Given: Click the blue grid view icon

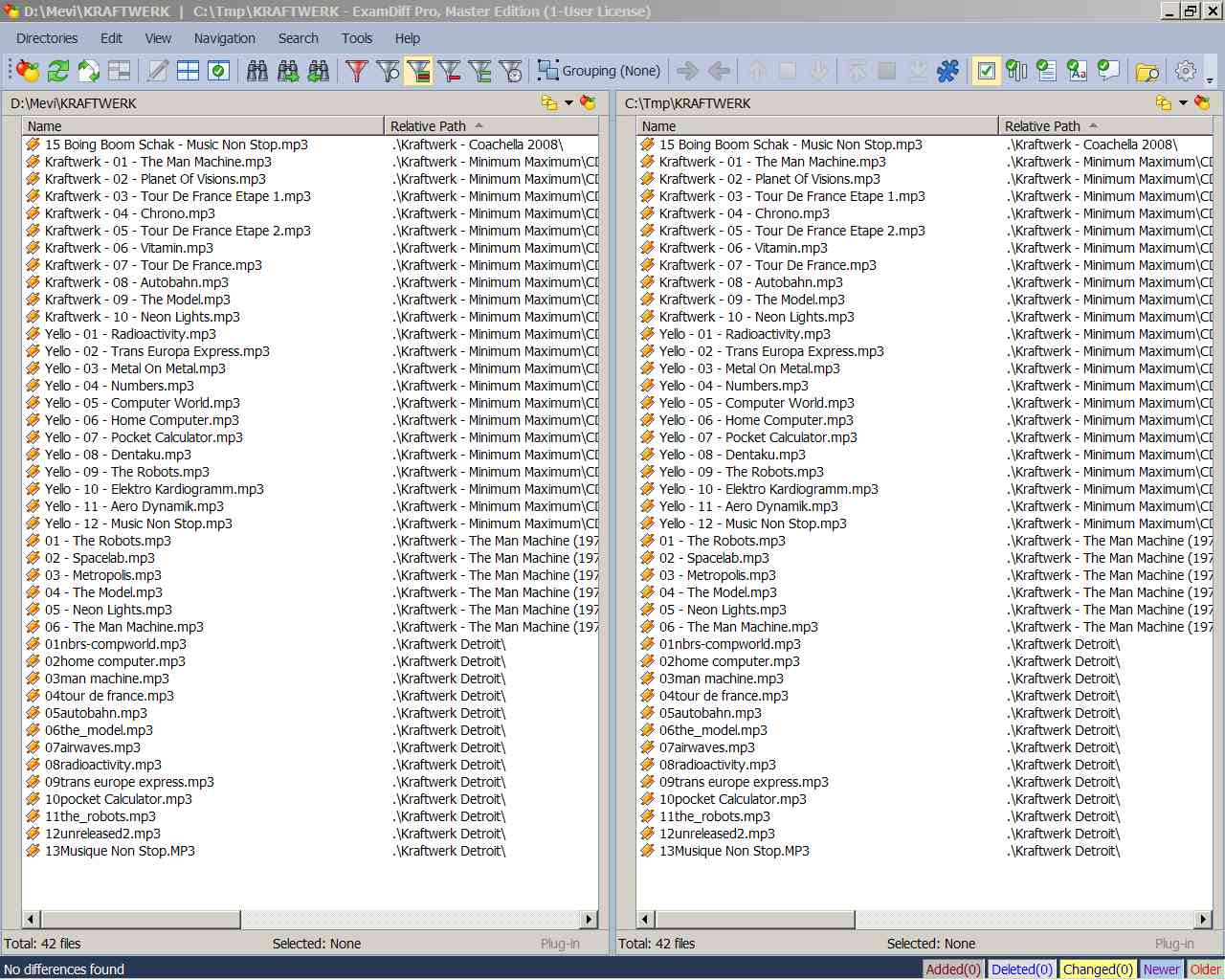Looking at the screenshot, I should point(189,71).
